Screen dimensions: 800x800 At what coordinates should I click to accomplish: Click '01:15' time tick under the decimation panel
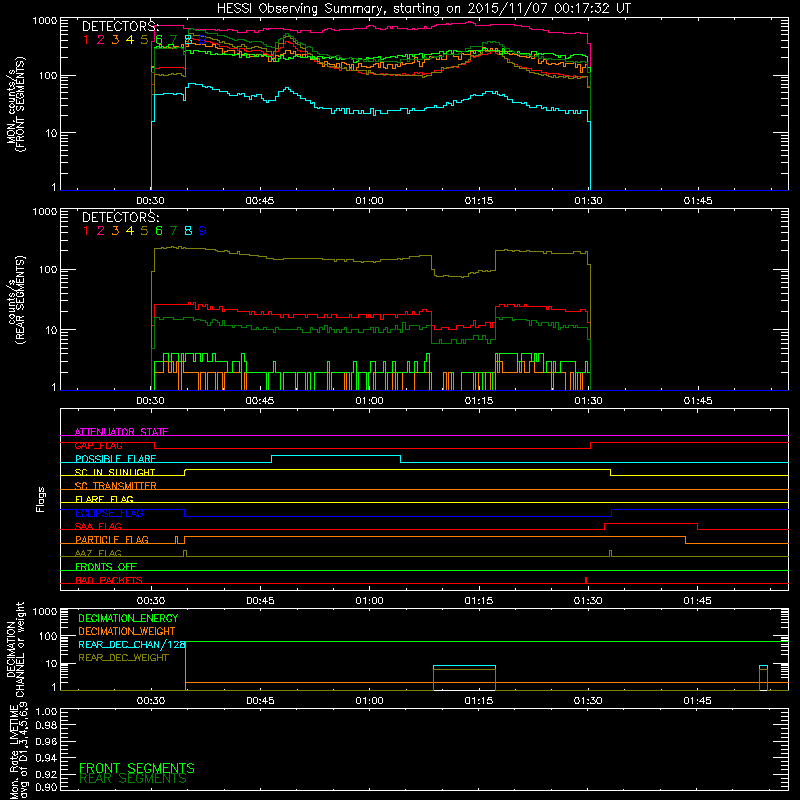479,701
